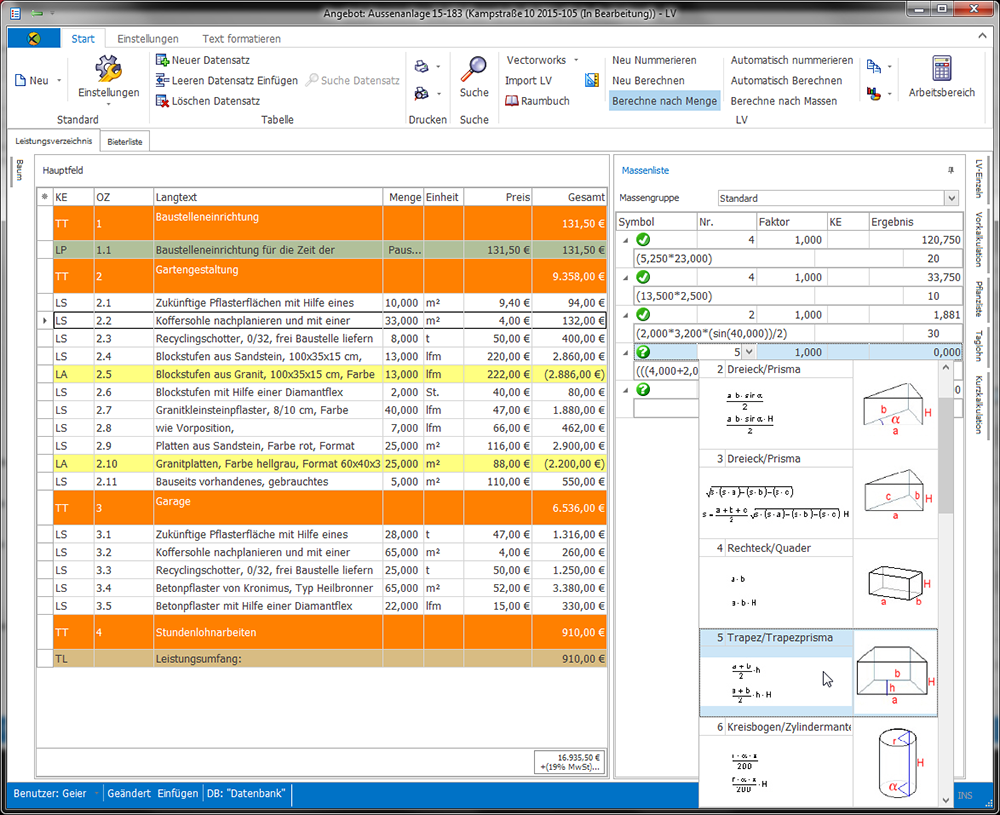Open the Massengruppe Standard dropdown
The height and width of the screenshot is (815, 1000).
[x=951, y=198]
